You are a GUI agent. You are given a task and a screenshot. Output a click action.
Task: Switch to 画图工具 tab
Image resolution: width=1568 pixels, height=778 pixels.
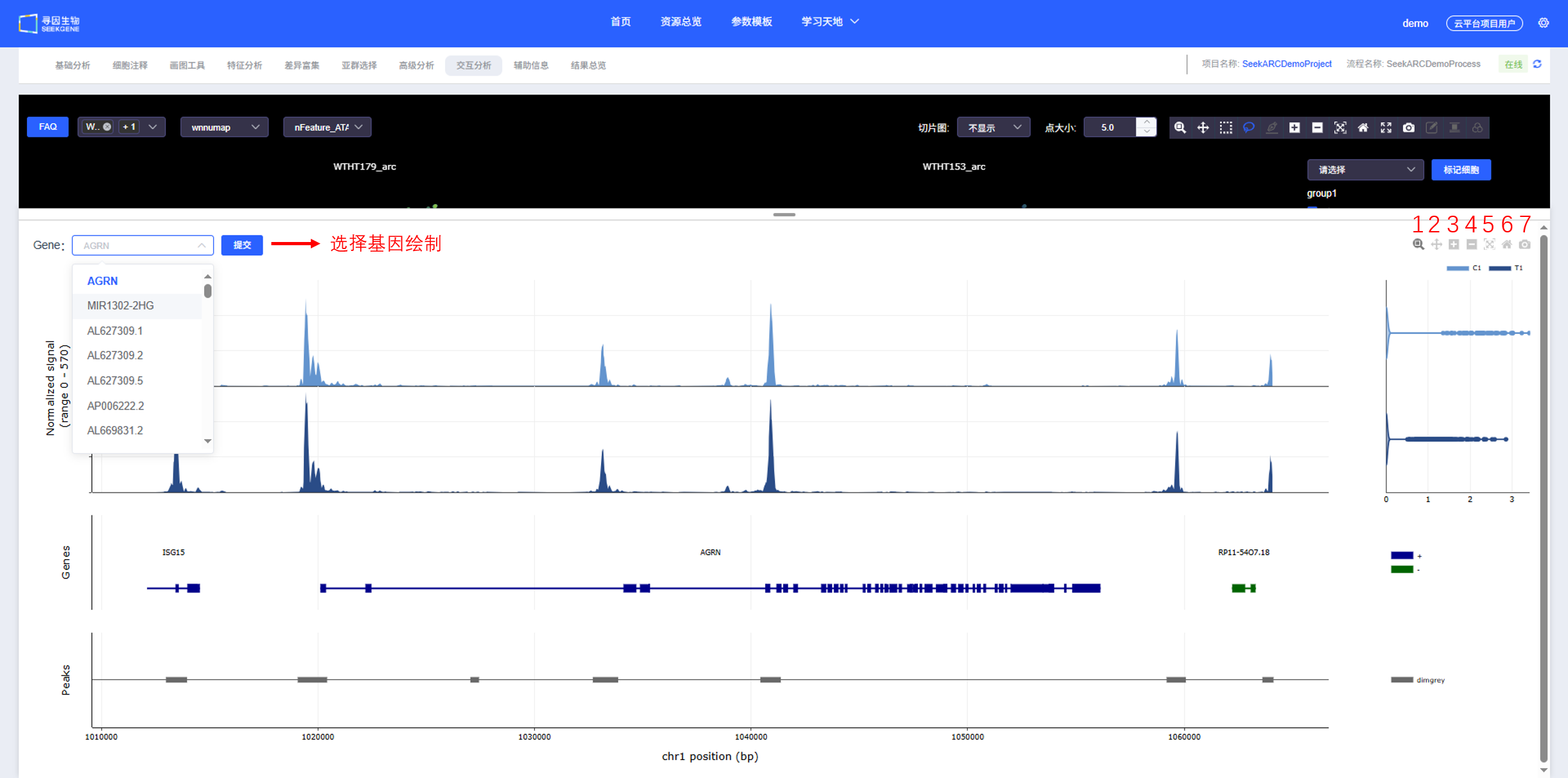(x=187, y=65)
